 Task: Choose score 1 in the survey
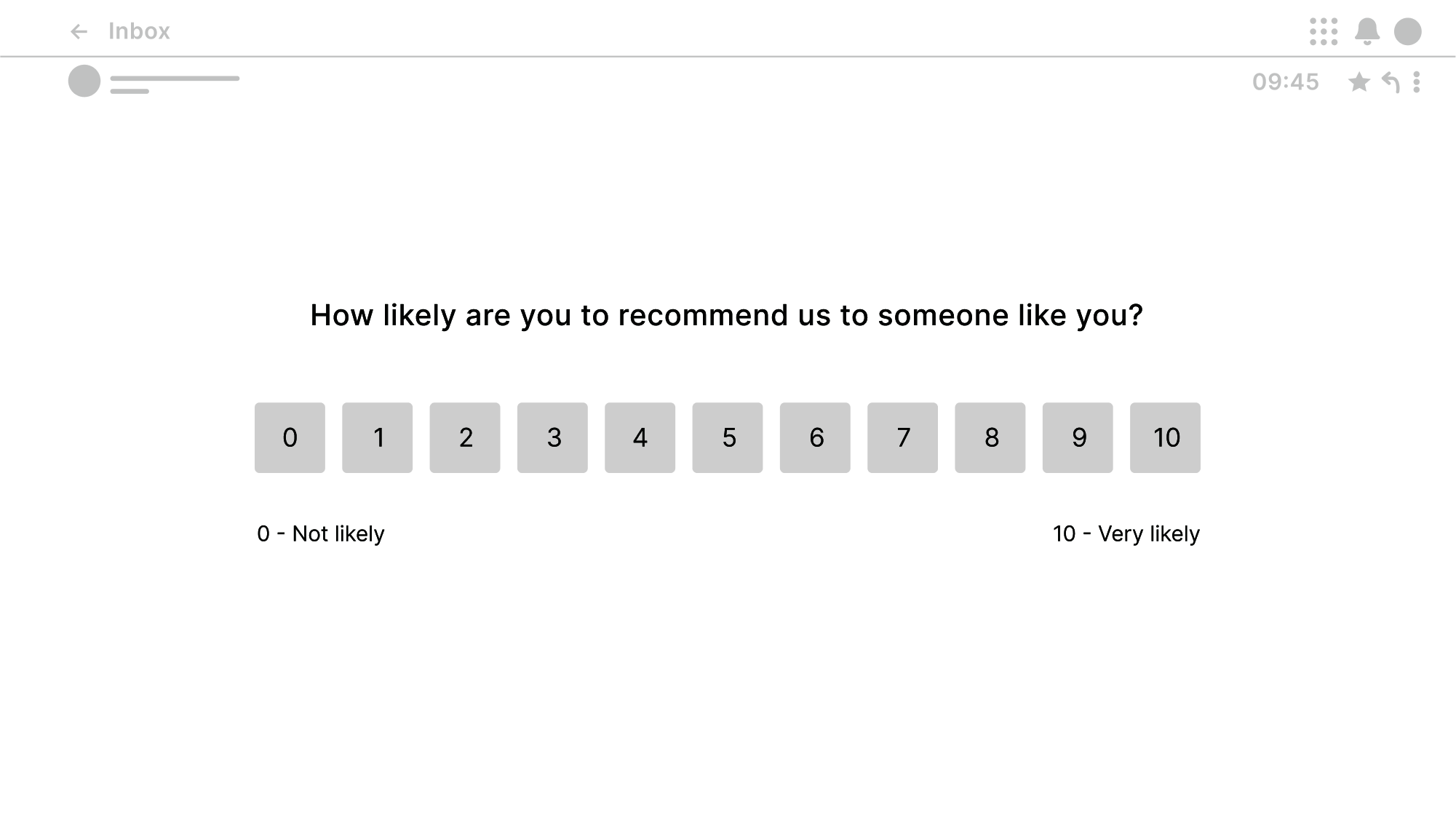[377, 437]
